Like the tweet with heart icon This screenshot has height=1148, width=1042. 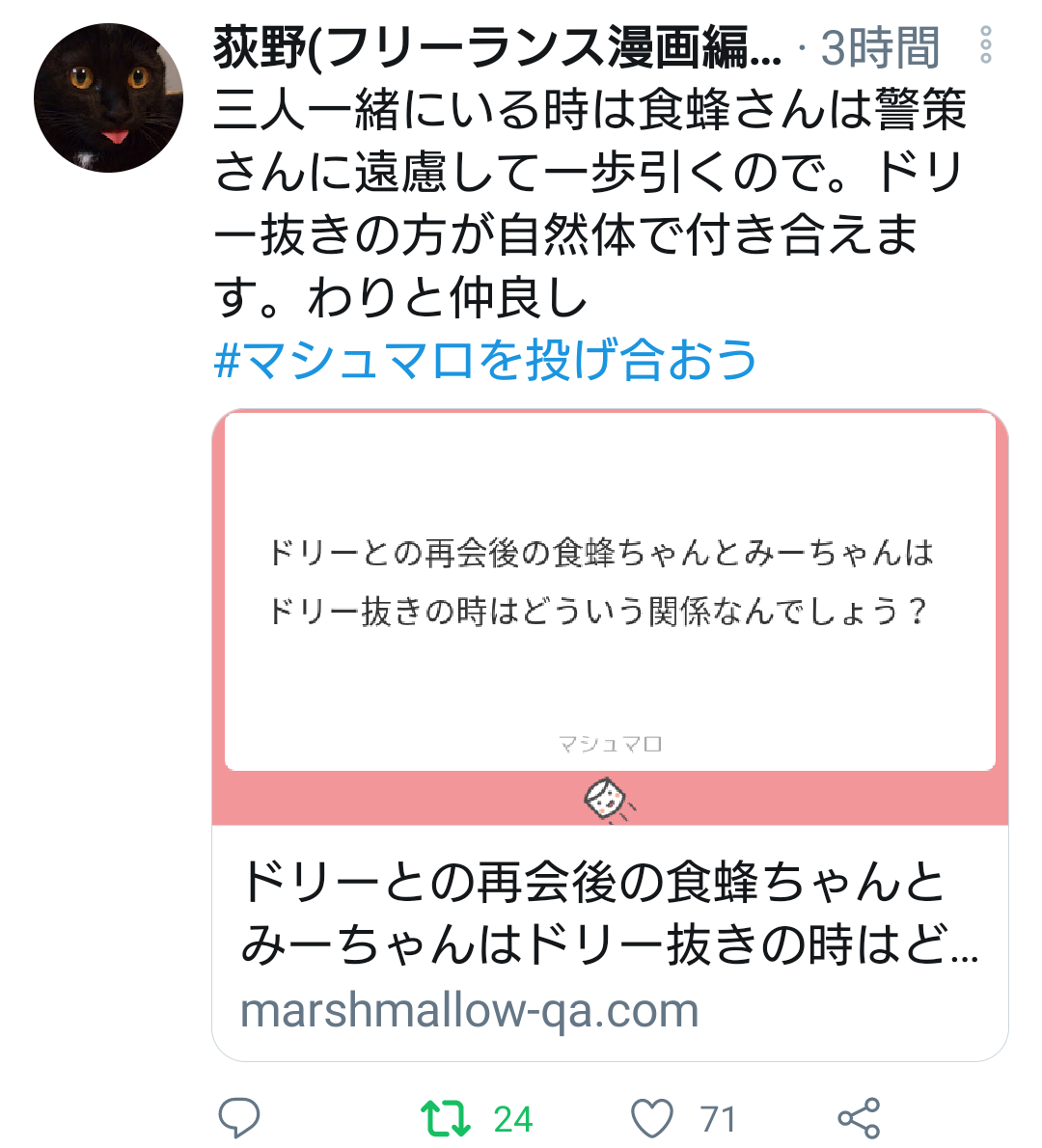(651, 1118)
